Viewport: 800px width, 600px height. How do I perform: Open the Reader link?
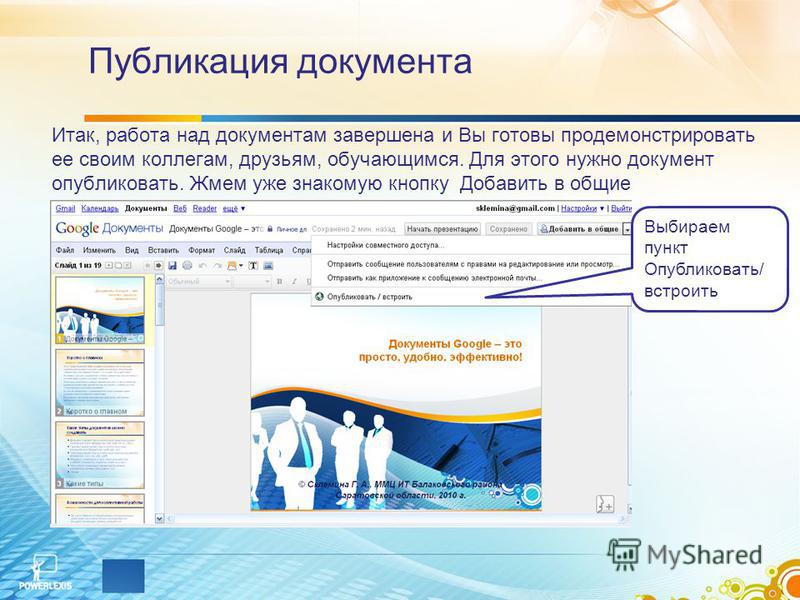click(205, 209)
